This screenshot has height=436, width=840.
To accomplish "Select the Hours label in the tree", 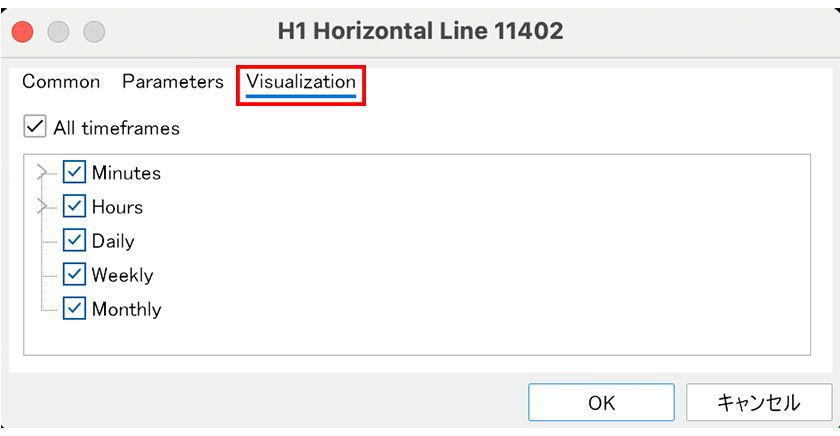I will pyautogui.click(x=117, y=207).
